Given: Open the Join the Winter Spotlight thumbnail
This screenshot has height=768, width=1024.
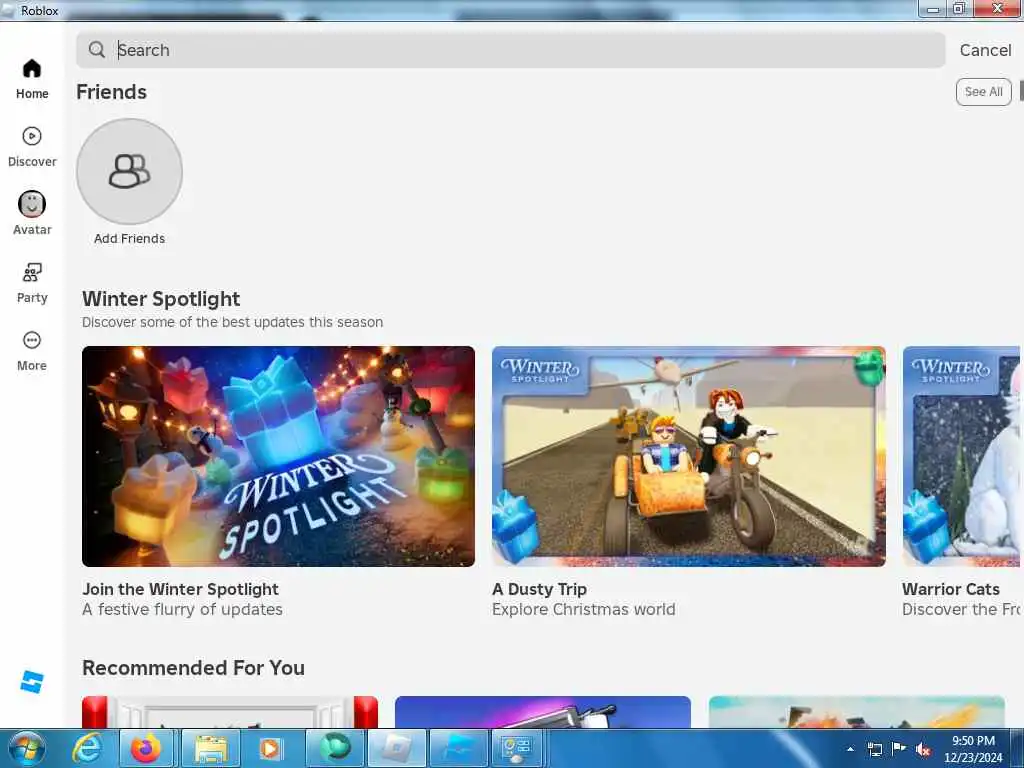Looking at the screenshot, I should tap(278, 456).
